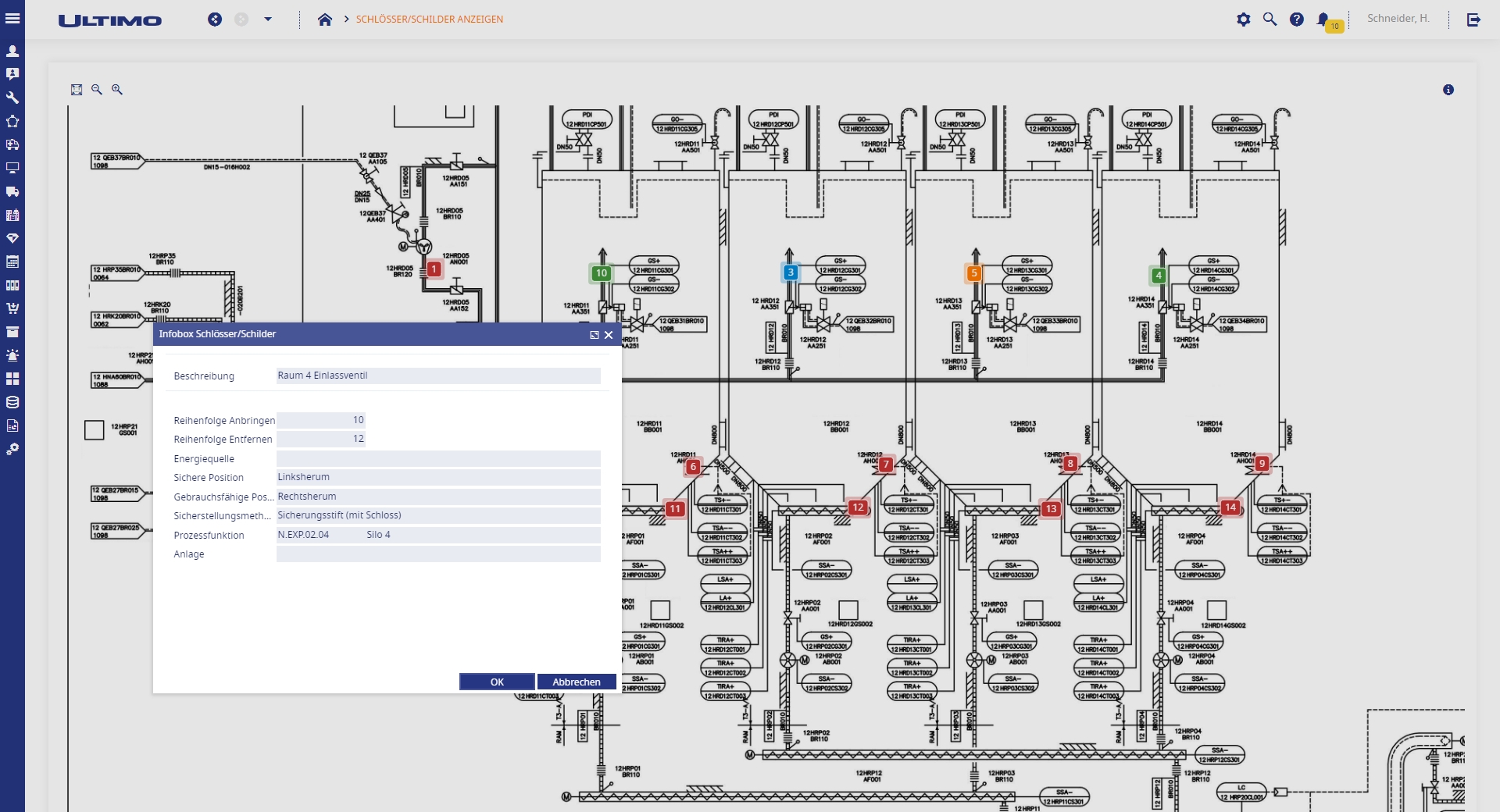This screenshot has height=812, width=1500.
Task: Select the red lock marker 14
Action: (1230, 507)
